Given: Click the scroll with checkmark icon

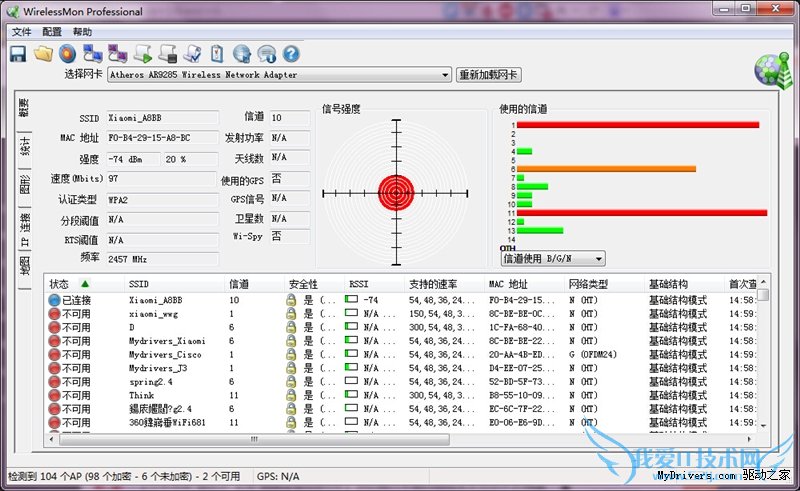Looking at the screenshot, I should coord(192,54).
